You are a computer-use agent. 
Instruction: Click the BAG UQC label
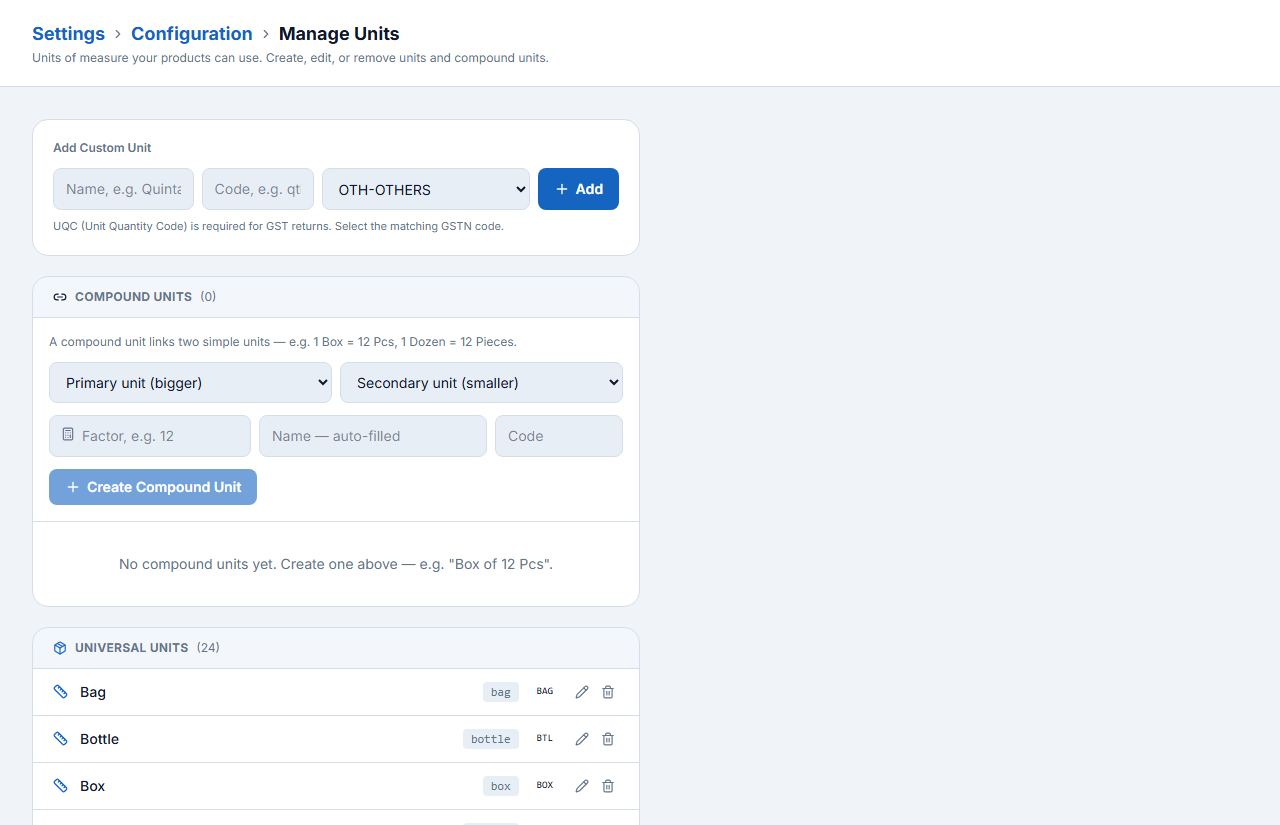point(545,691)
